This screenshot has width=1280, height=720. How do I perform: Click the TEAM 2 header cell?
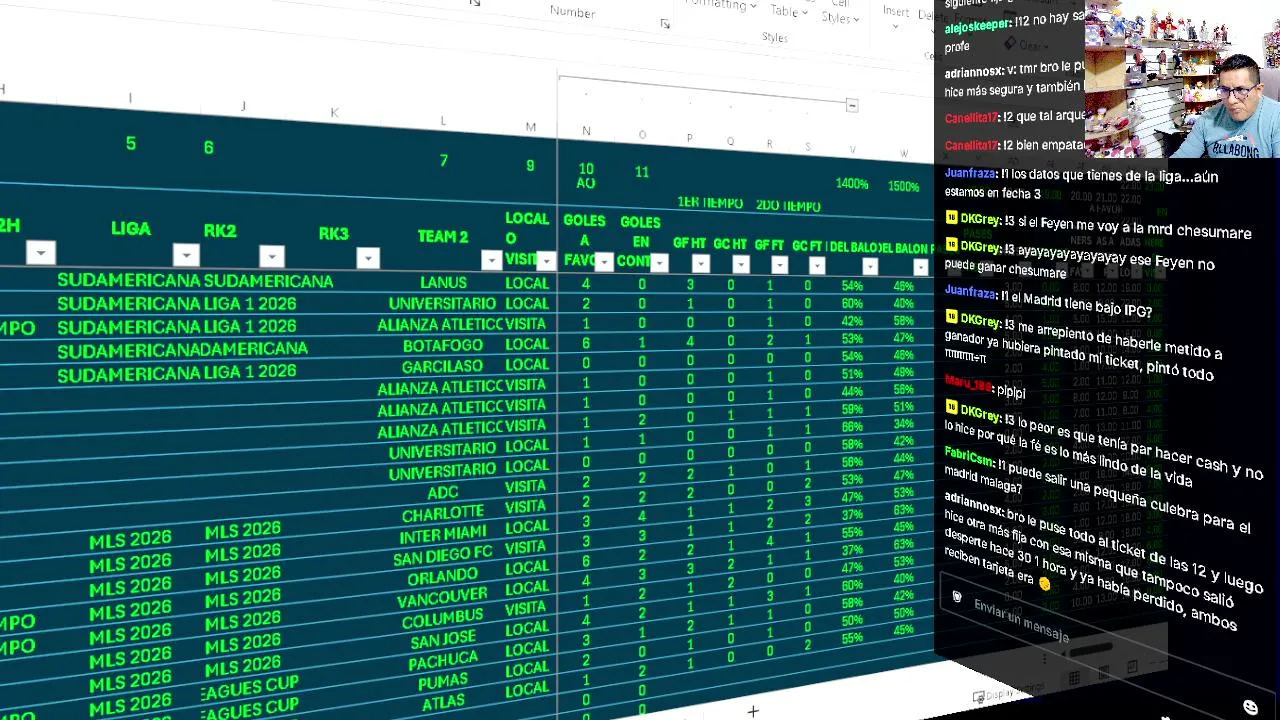[x=443, y=237]
